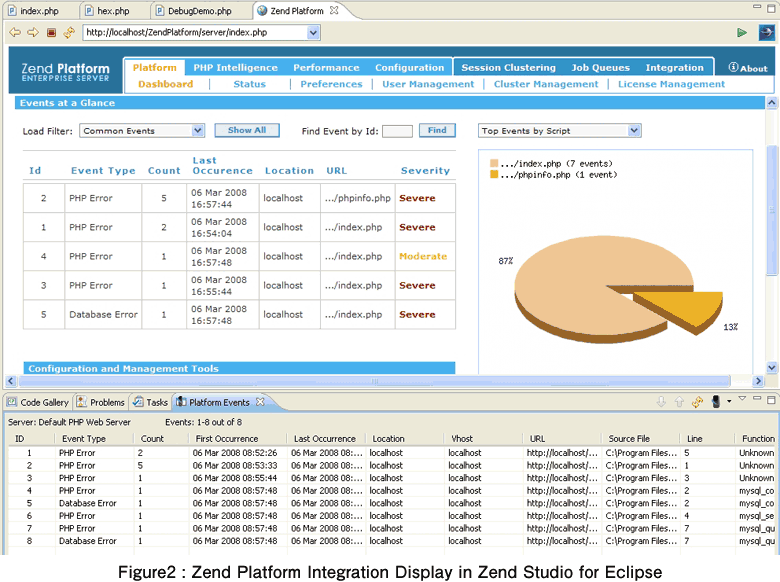The width and height of the screenshot is (780, 582).
Task: Select Database Error row with ID 5 in events view
Action: coord(391,503)
